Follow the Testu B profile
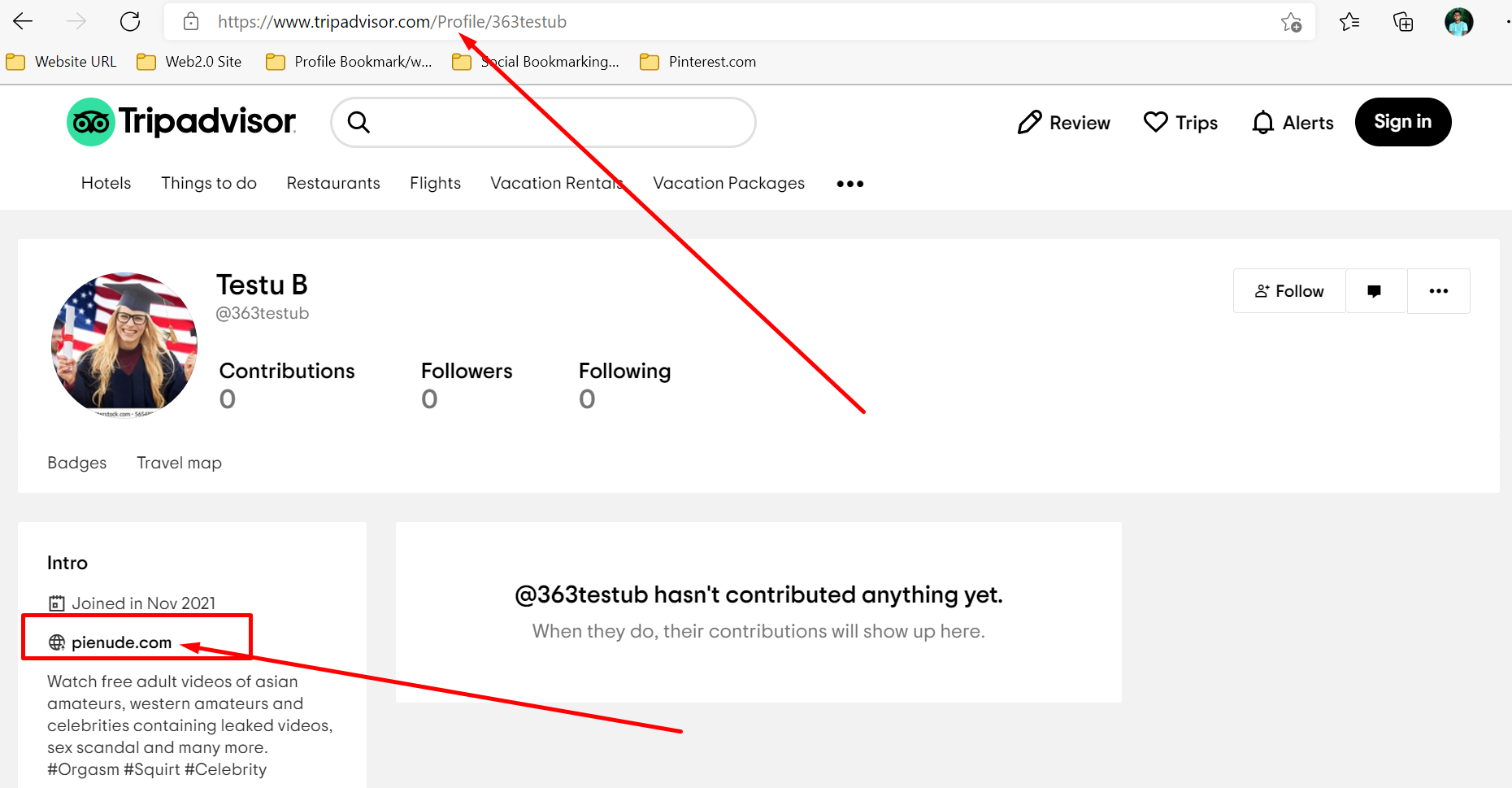The width and height of the screenshot is (1512, 788). (1289, 291)
